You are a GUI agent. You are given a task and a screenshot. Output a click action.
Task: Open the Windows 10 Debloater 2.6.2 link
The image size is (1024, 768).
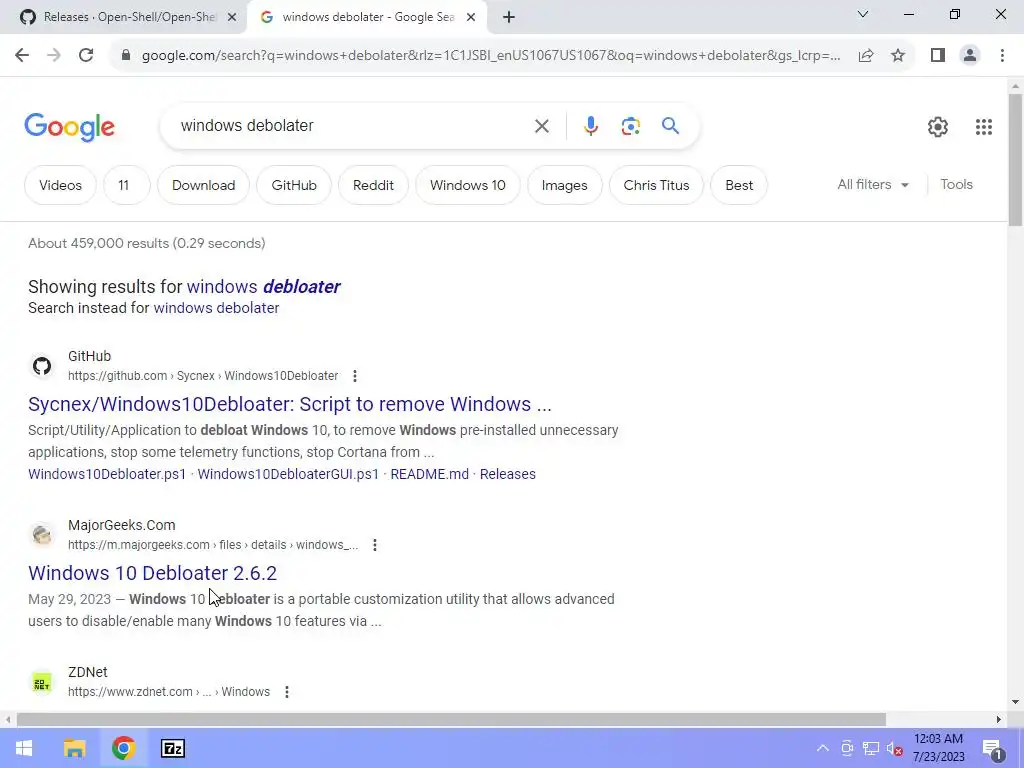[x=152, y=573]
